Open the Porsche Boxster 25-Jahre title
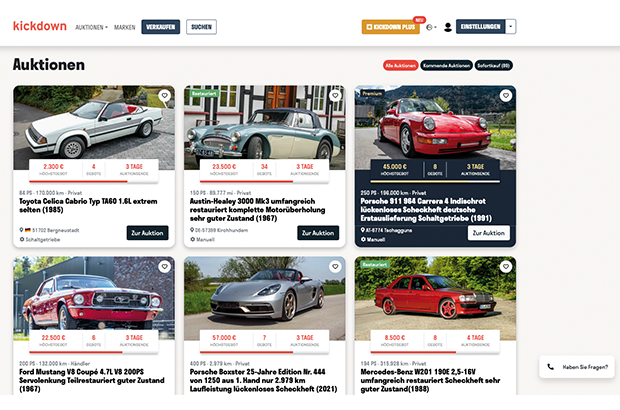620x410 pixels. (x=263, y=380)
